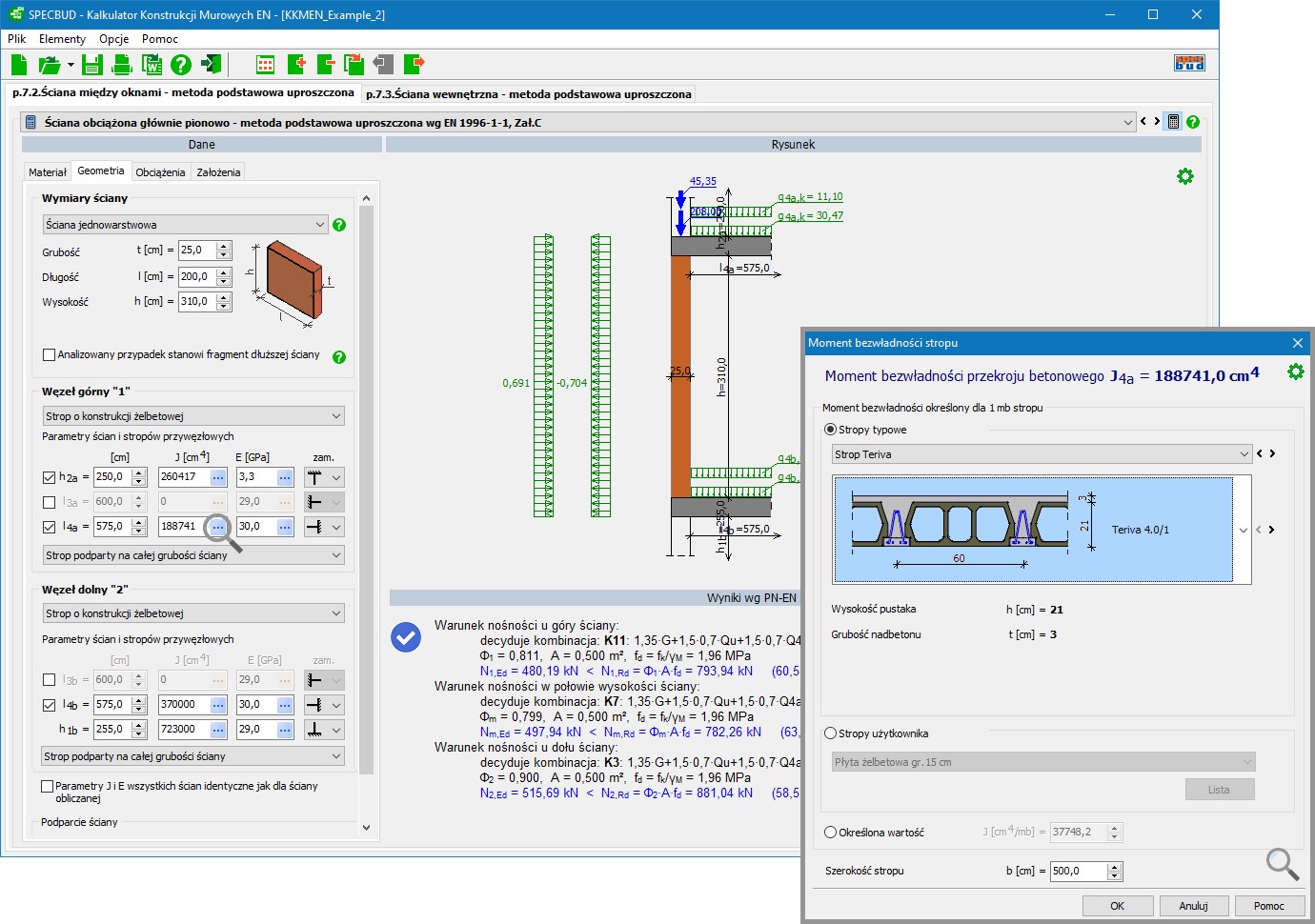
Task: Click the Anuluj button in dialog
Action: tap(1193, 906)
